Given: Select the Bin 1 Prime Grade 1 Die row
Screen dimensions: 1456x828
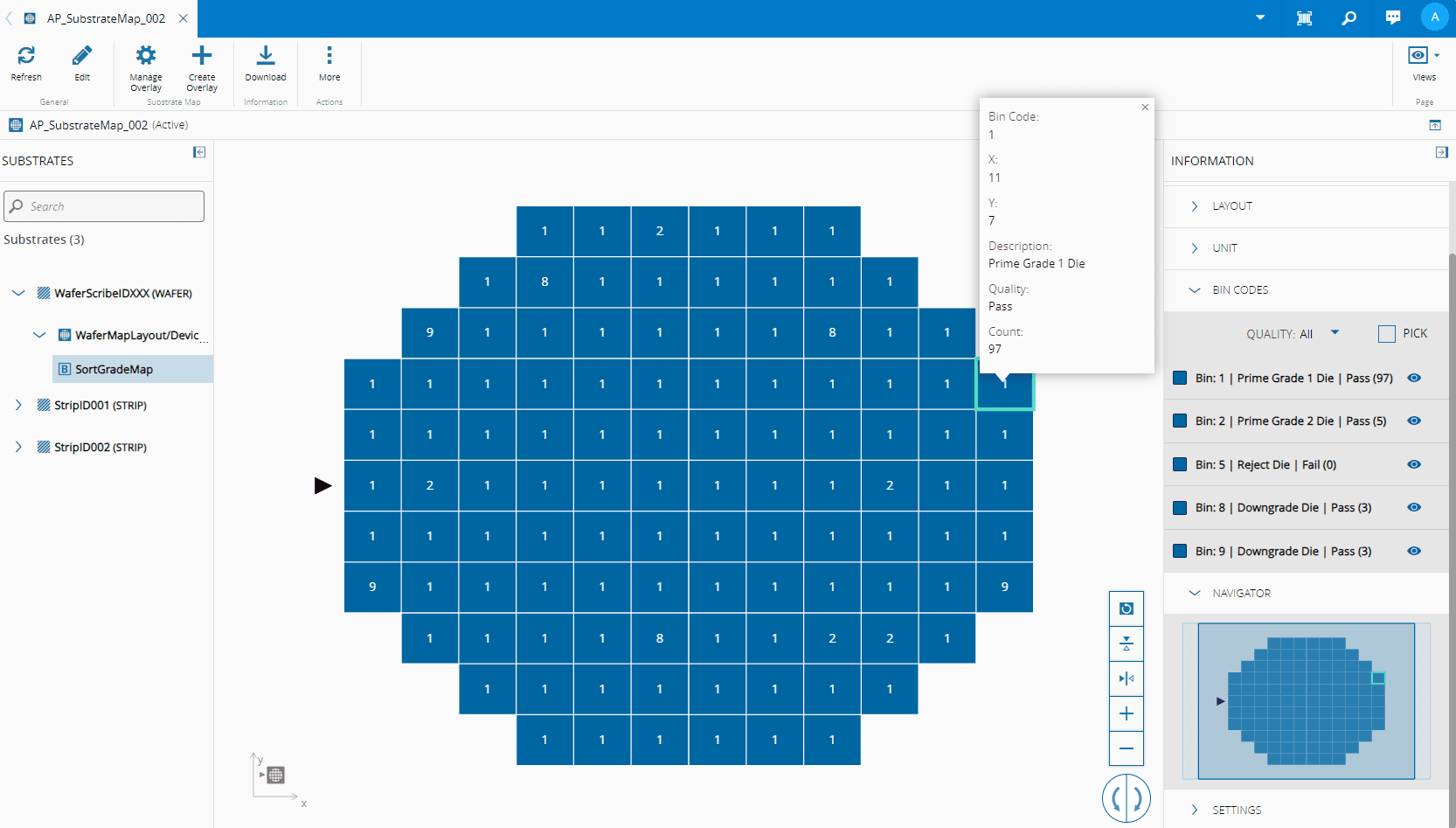Looking at the screenshot, I should pyautogui.click(x=1307, y=378).
